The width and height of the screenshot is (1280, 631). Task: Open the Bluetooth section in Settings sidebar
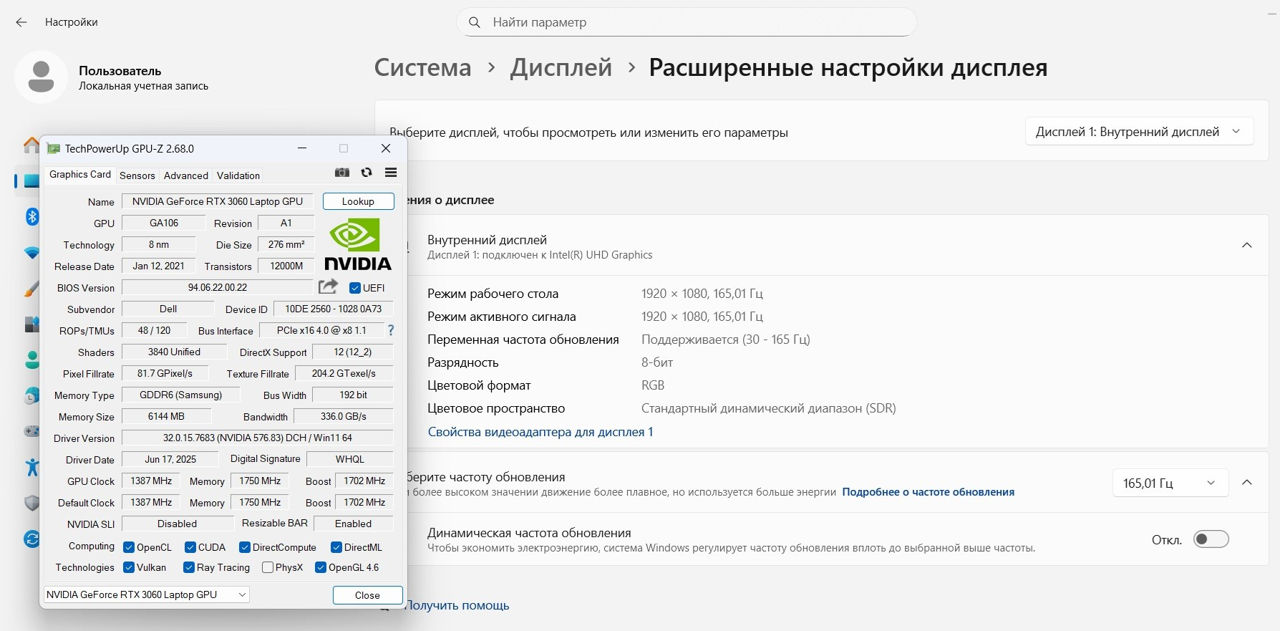(x=31, y=216)
